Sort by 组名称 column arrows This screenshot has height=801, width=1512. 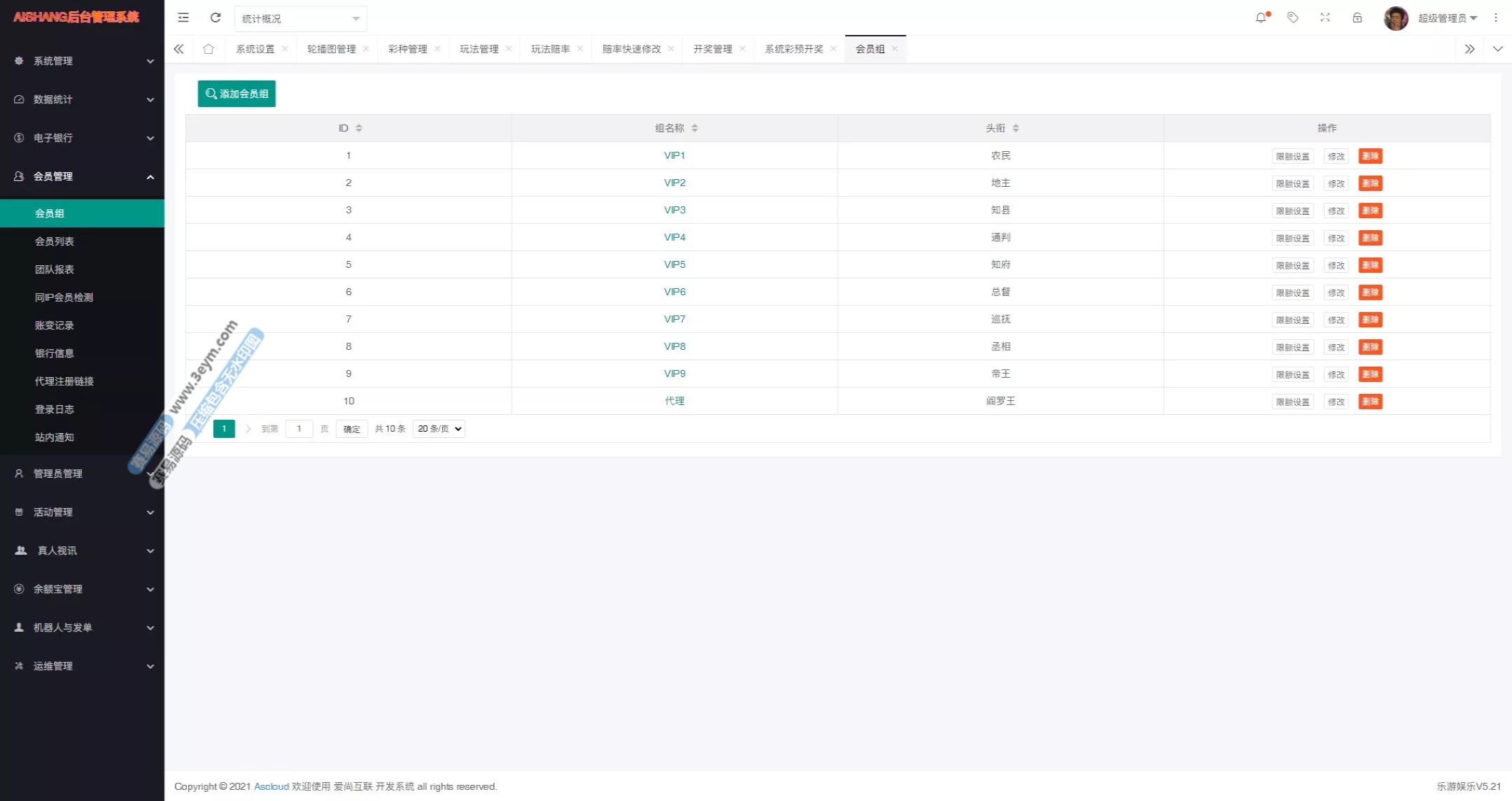tap(695, 128)
